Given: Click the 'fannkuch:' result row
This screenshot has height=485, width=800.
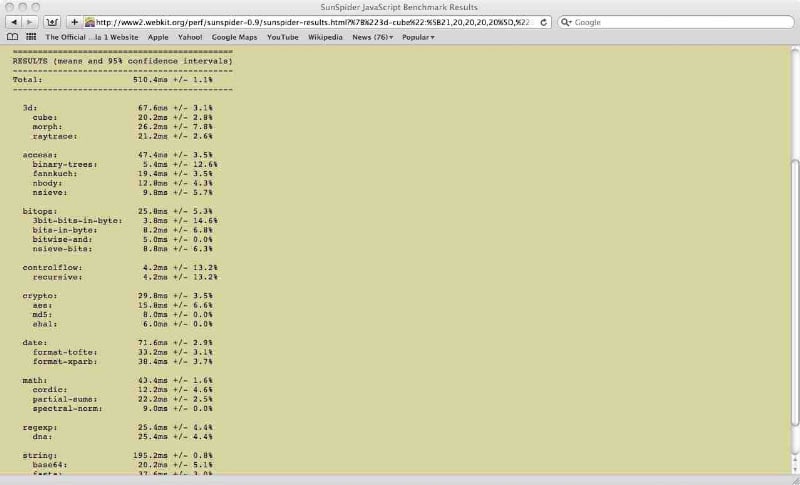Looking at the screenshot, I should click(x=122, y=174).
